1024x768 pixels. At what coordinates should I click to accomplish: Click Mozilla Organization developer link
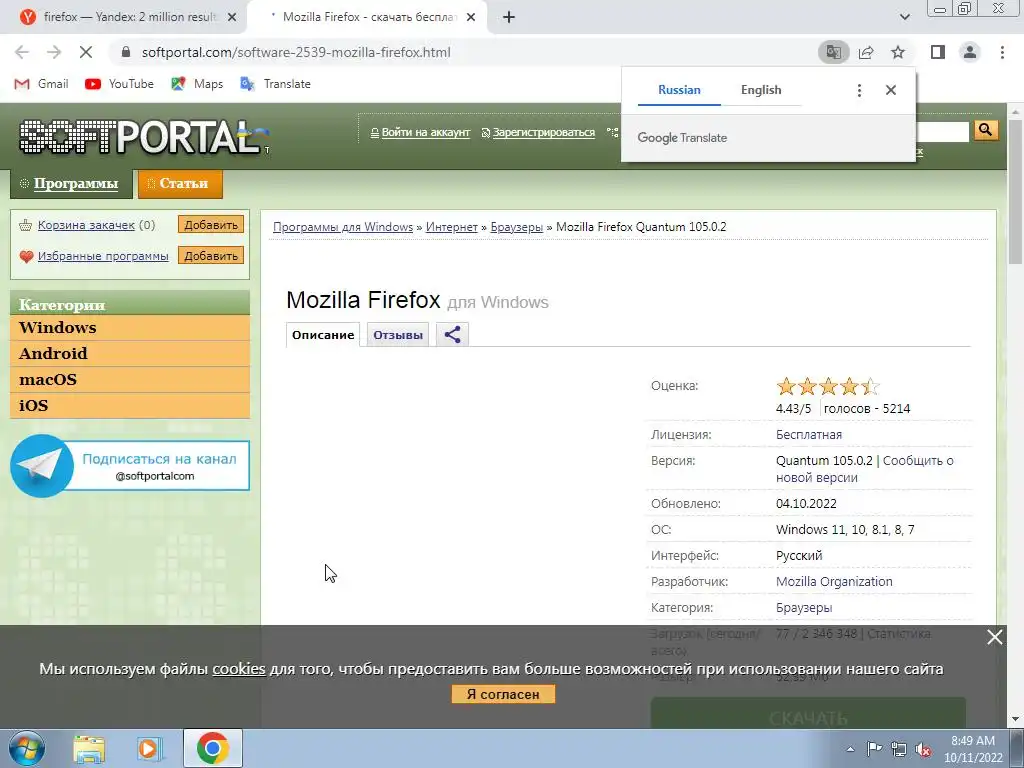(834, 581)
